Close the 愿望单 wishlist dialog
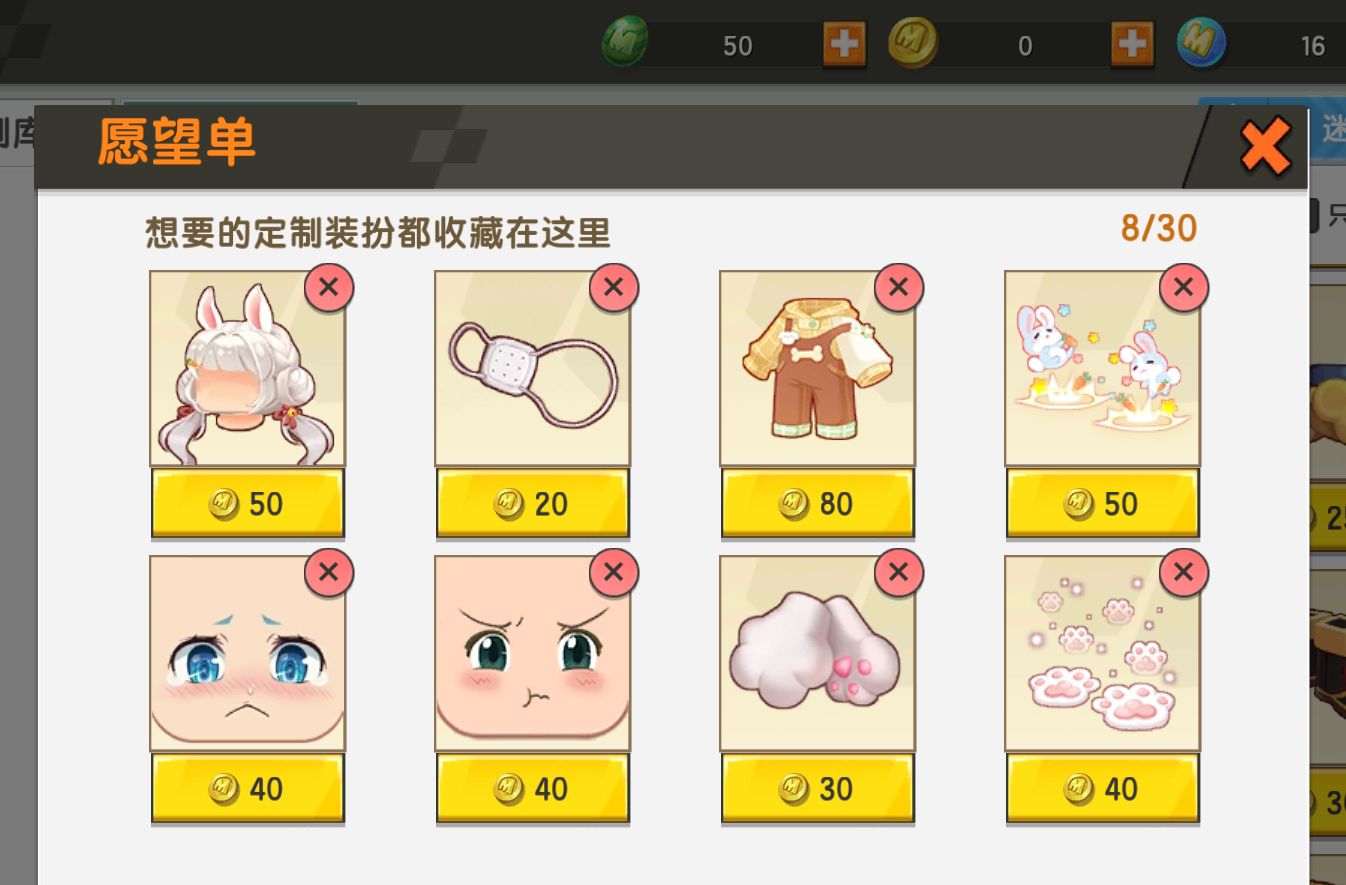 [x=1265, y=147]
